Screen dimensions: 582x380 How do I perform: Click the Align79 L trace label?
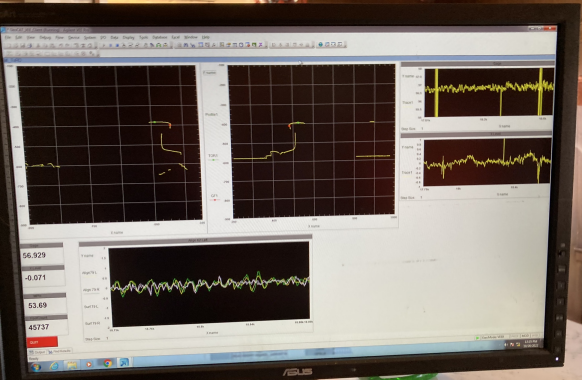click(x=89, y=272)
